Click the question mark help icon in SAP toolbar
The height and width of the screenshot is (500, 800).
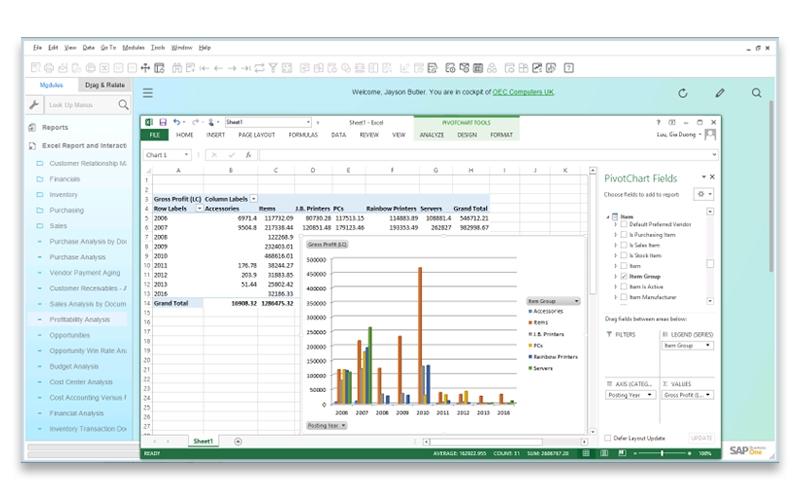tap(569, 68)
